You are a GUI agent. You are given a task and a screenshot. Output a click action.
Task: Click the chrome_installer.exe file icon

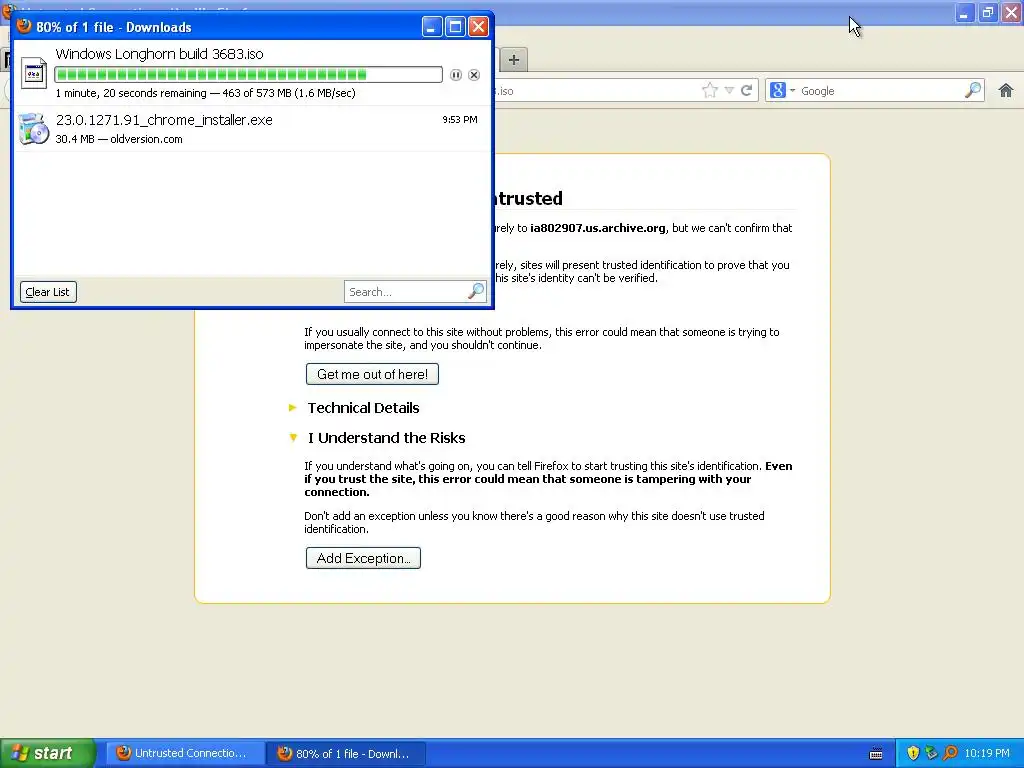pos(33,128)
